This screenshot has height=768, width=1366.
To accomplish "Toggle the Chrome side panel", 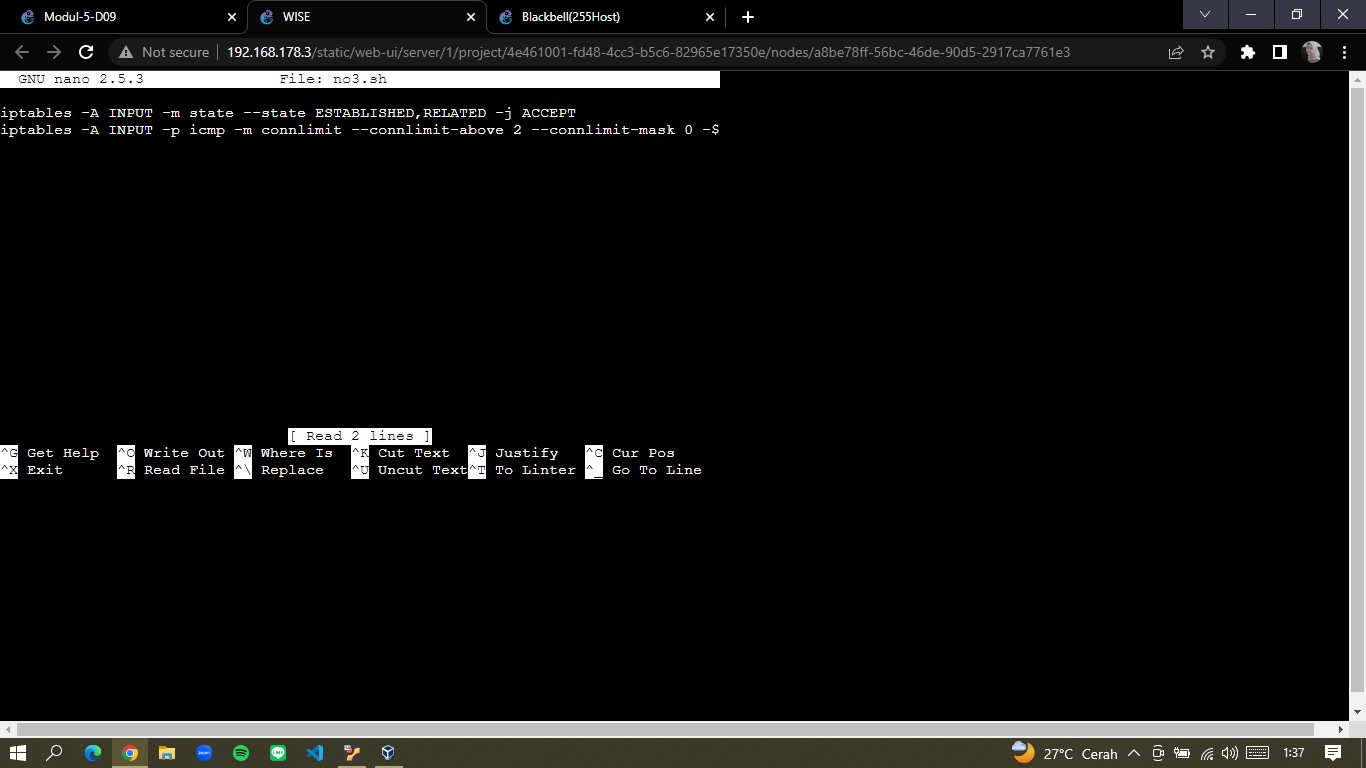I will point(1279,52).
